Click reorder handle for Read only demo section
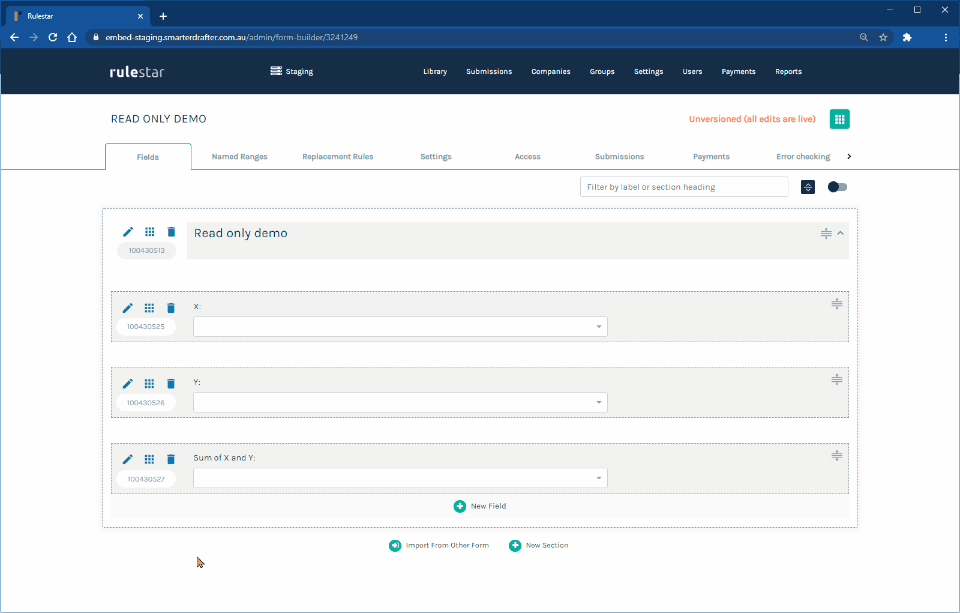The height and width of the screenshot is (613, 960). (x=826, y=233)
